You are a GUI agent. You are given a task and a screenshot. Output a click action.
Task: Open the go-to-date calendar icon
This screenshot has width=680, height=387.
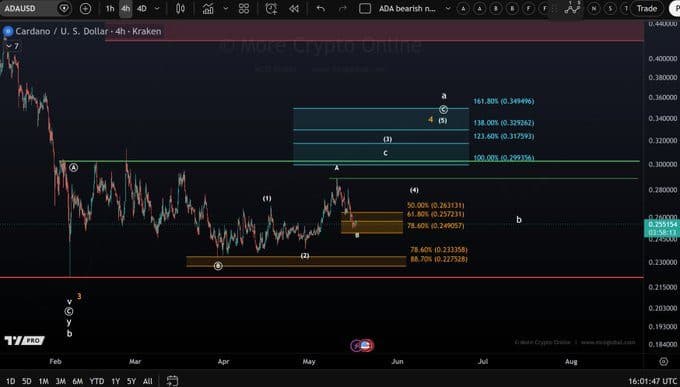(x=172, y=381)
